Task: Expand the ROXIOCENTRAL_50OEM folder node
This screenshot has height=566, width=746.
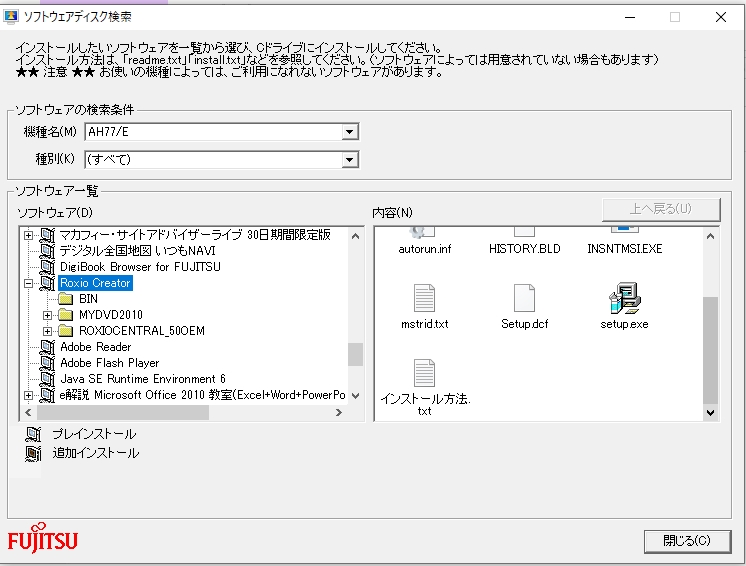Action: (x=47, y=331)
